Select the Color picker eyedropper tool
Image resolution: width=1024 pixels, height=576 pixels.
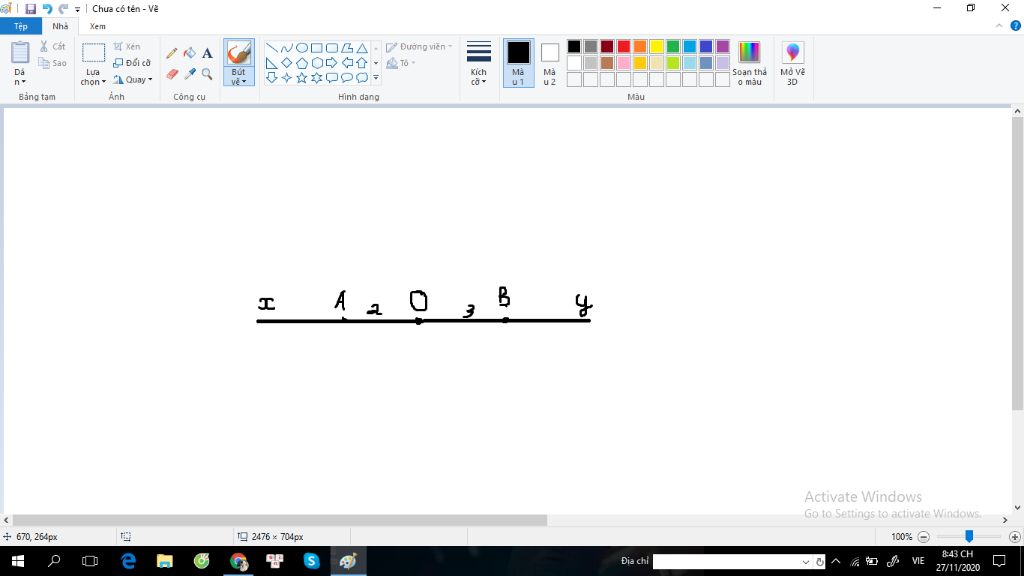click(x=189, y=74)
